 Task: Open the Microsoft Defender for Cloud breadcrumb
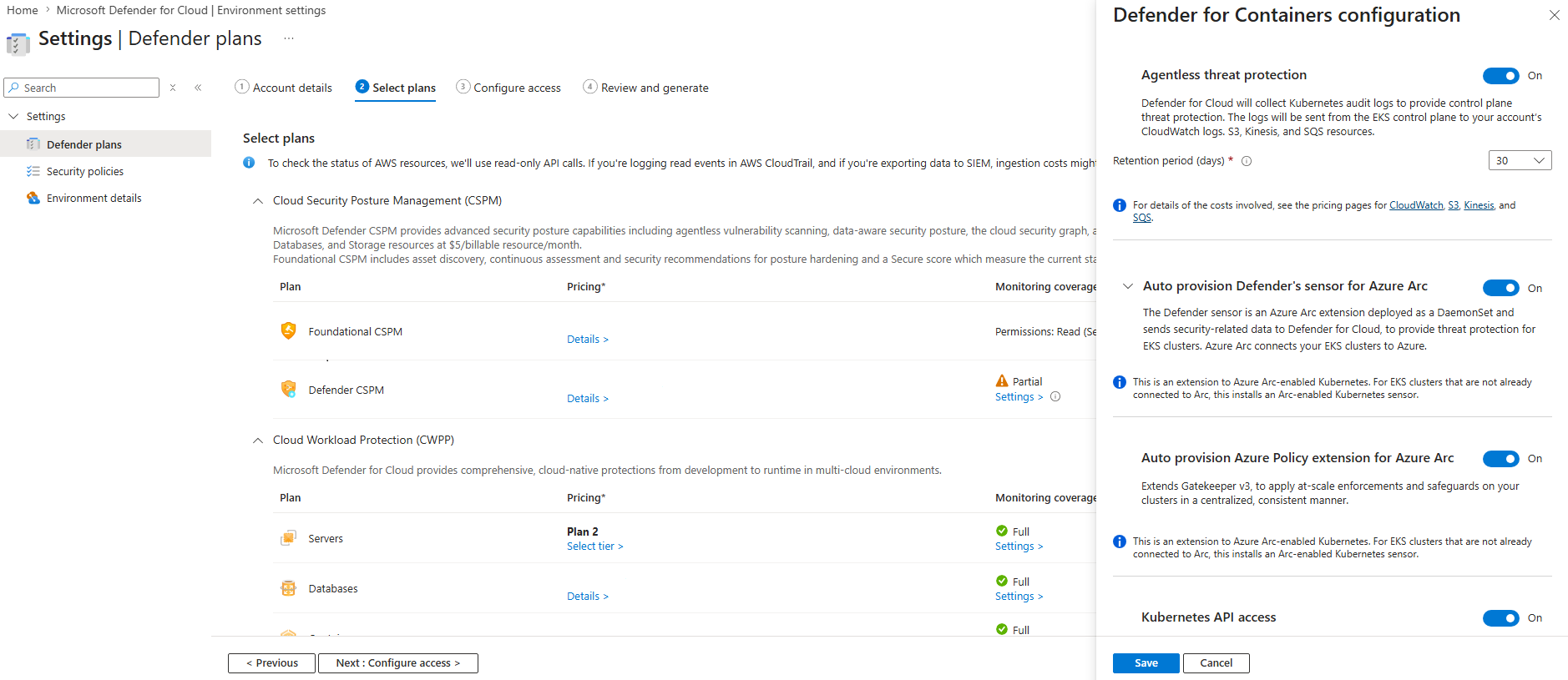191,11
